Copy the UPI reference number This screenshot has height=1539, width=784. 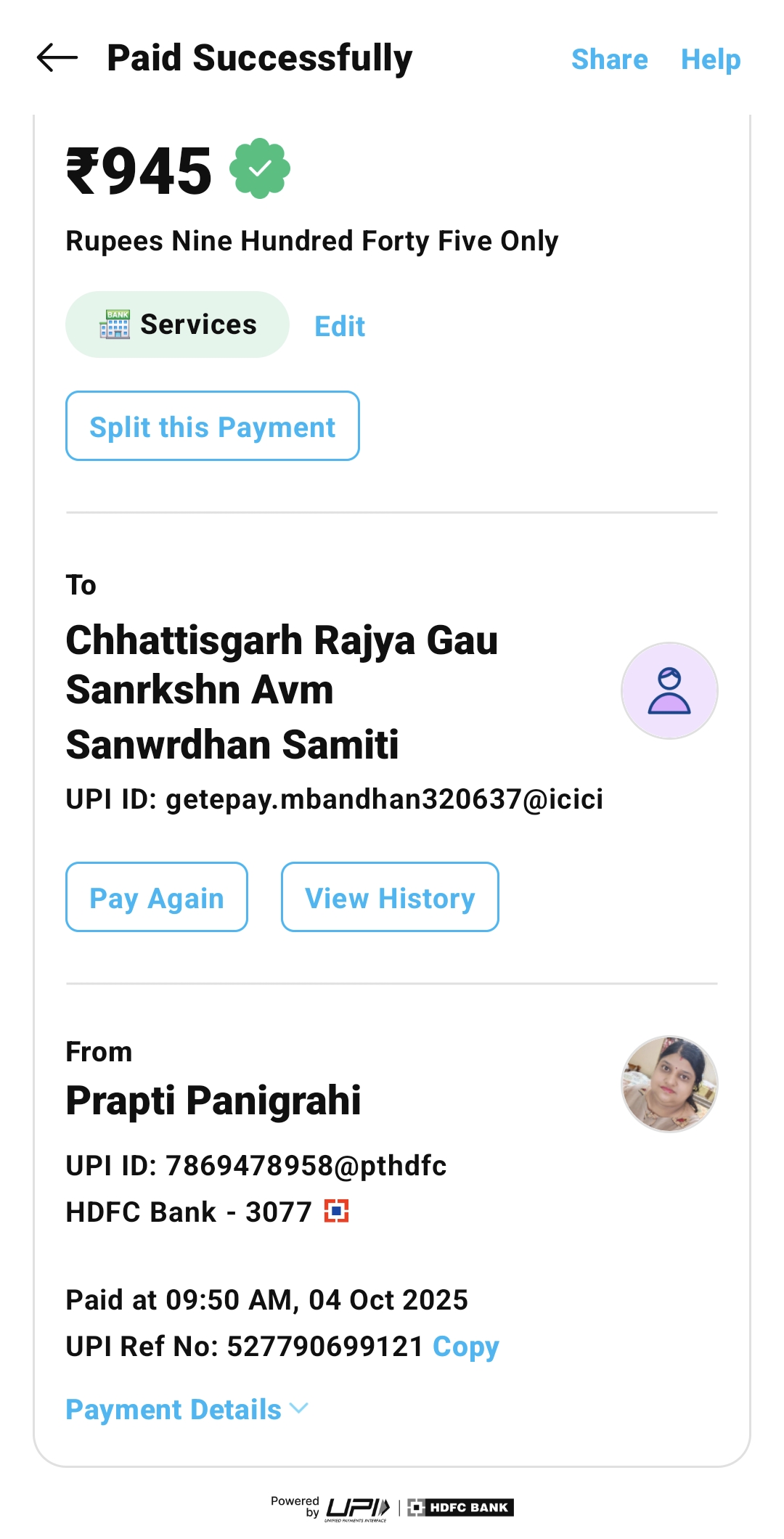click(465, 1347)
